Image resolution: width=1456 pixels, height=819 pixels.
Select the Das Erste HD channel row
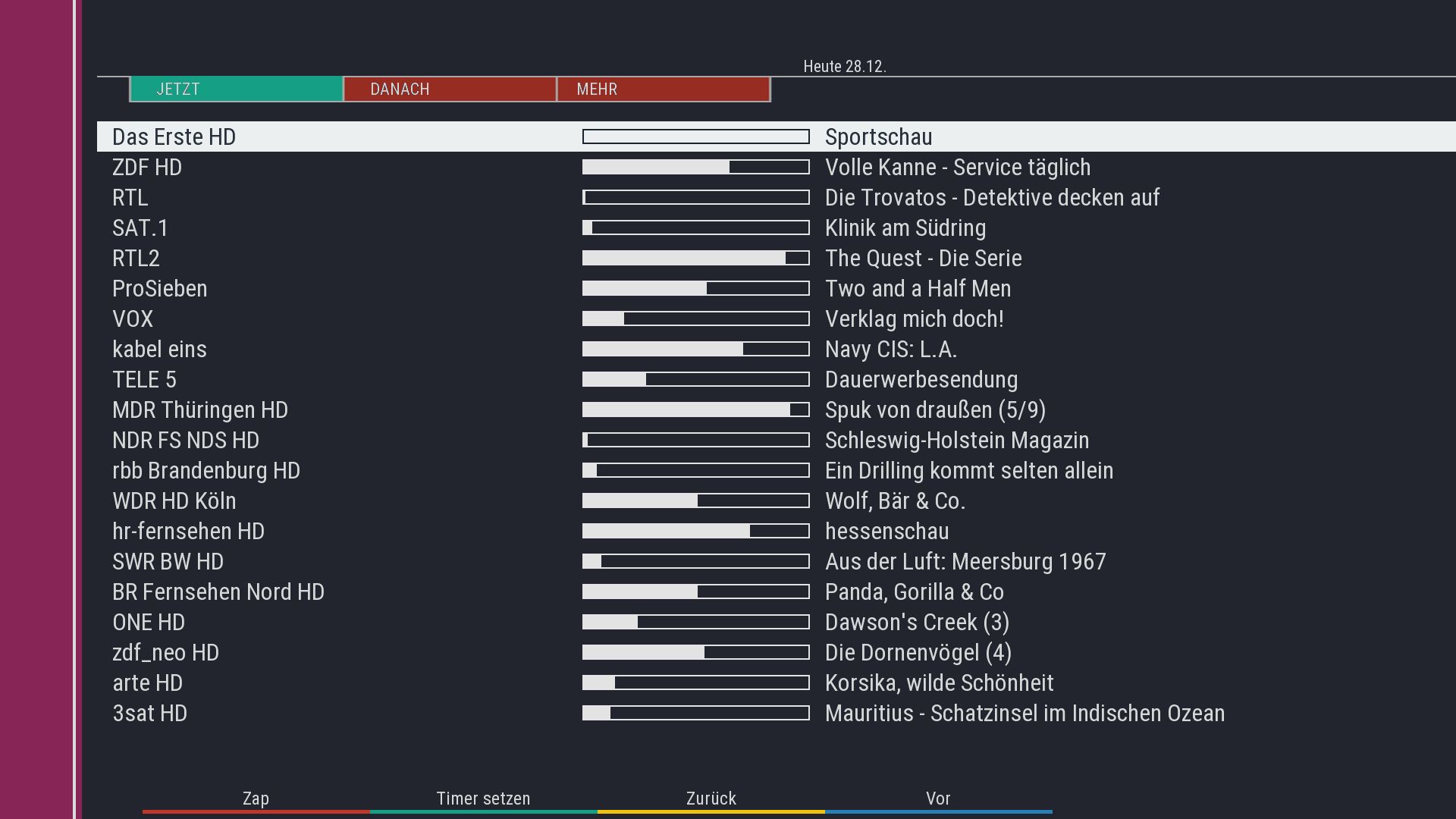click(x=174, y=137)
